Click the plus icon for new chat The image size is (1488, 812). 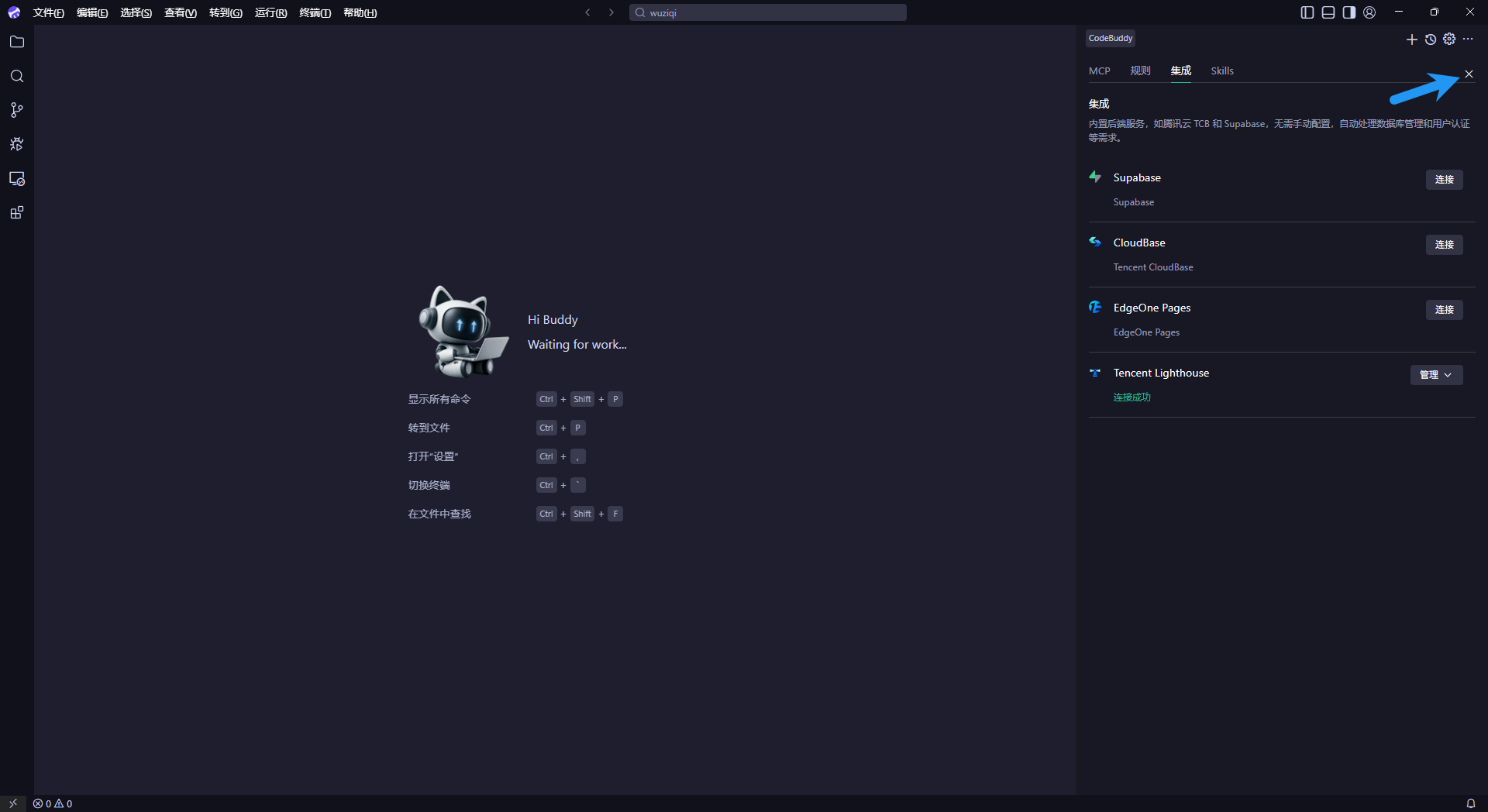[1411, 40]
